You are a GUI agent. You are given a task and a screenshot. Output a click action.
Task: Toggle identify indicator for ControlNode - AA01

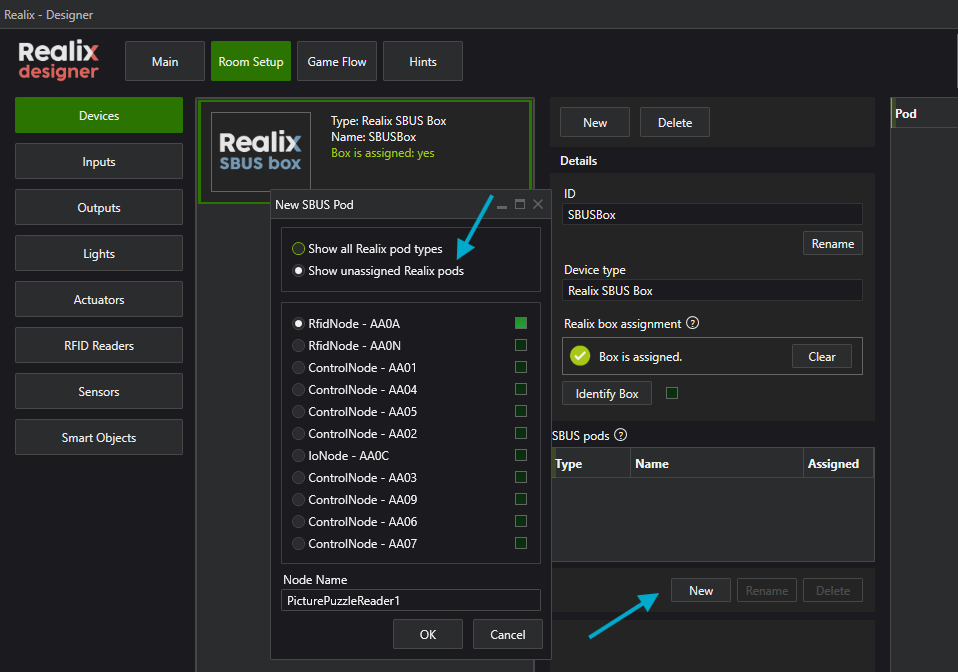tap(521, 367)
